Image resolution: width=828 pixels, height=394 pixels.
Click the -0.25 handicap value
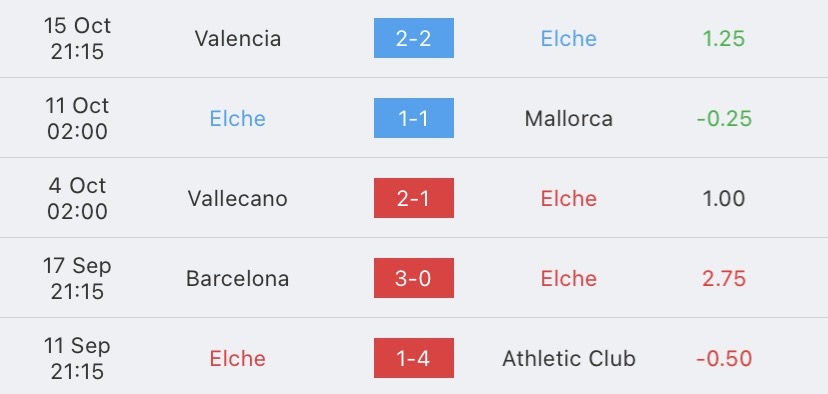pyautogui.click(x=724, y=118)
